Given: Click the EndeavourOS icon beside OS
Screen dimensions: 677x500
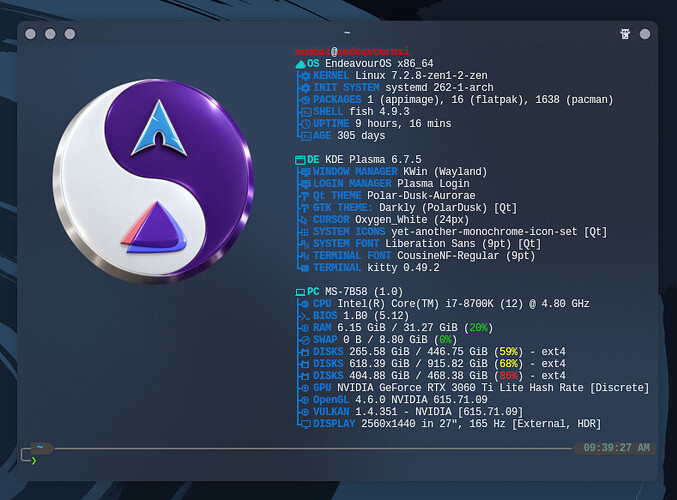Looking at the screenshot, I should click(301, 64).
